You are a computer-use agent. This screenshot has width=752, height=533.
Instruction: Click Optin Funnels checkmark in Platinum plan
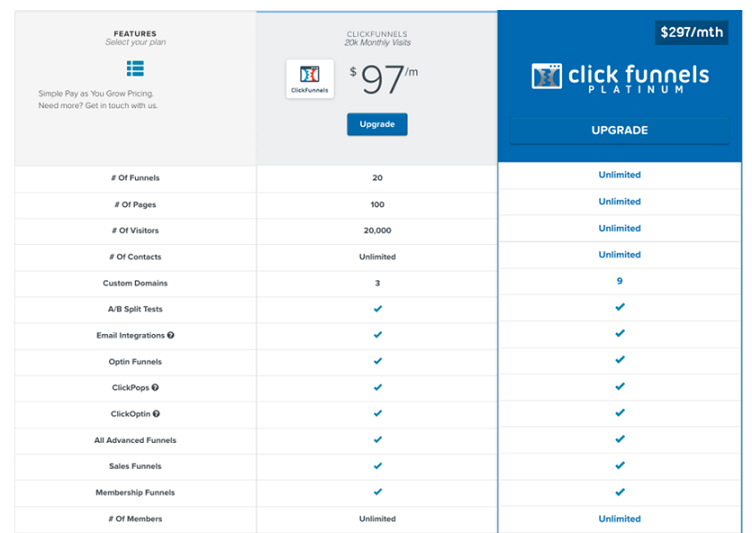click(620, 360)
